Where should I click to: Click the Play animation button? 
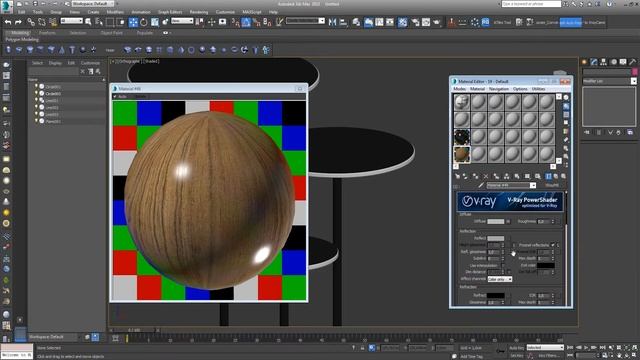[587, 348]
